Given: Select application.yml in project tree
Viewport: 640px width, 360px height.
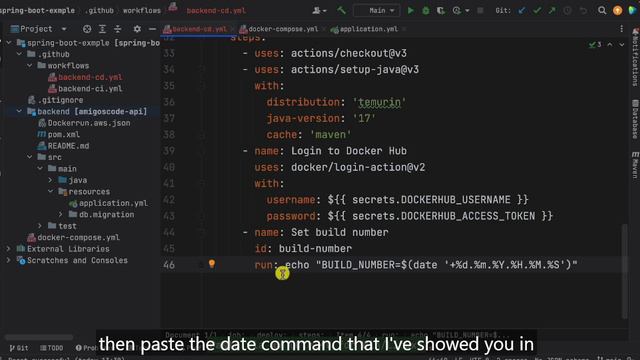Looking at the screenshot, I should point(113,203).
